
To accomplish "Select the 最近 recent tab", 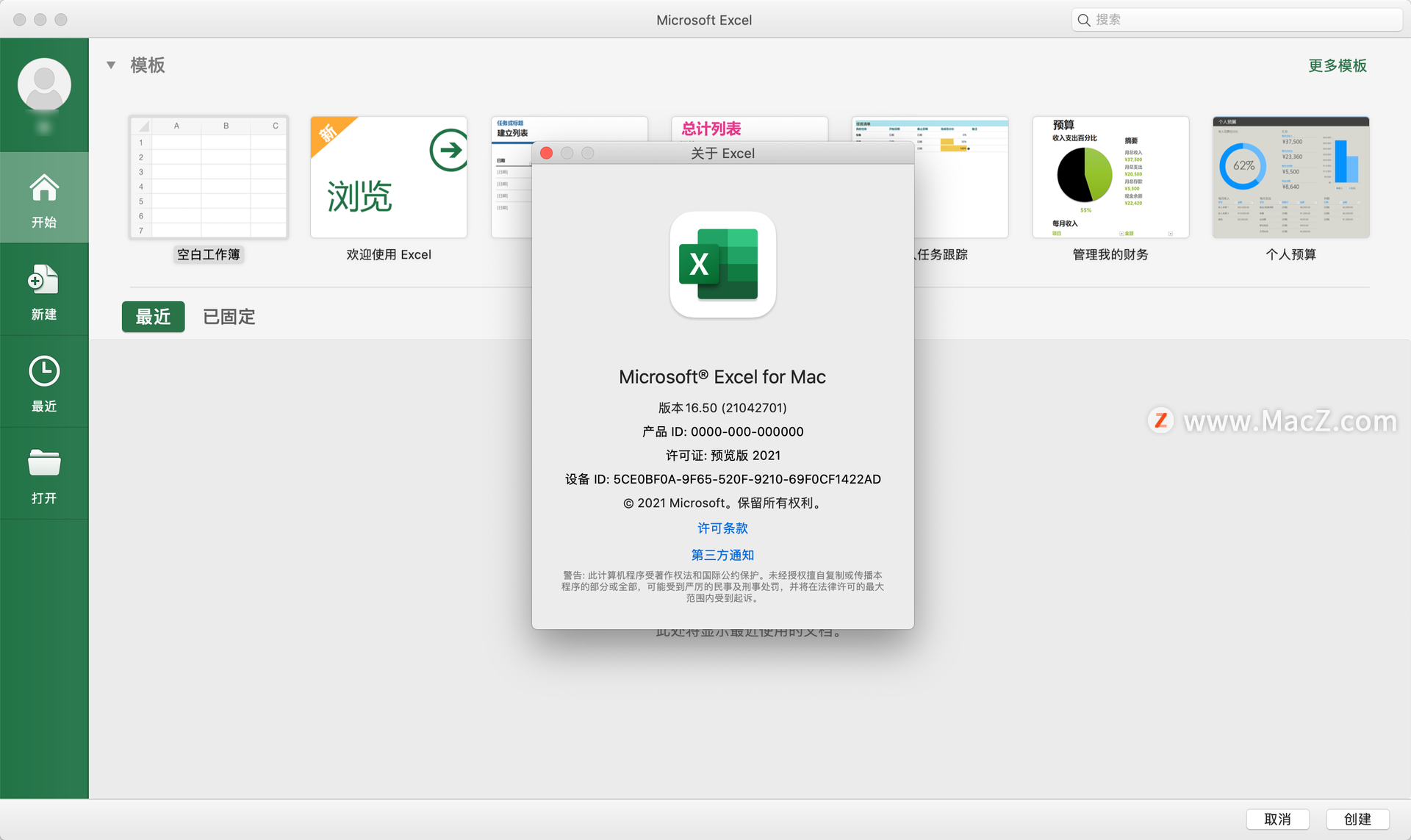I will (x=153, y=317).
